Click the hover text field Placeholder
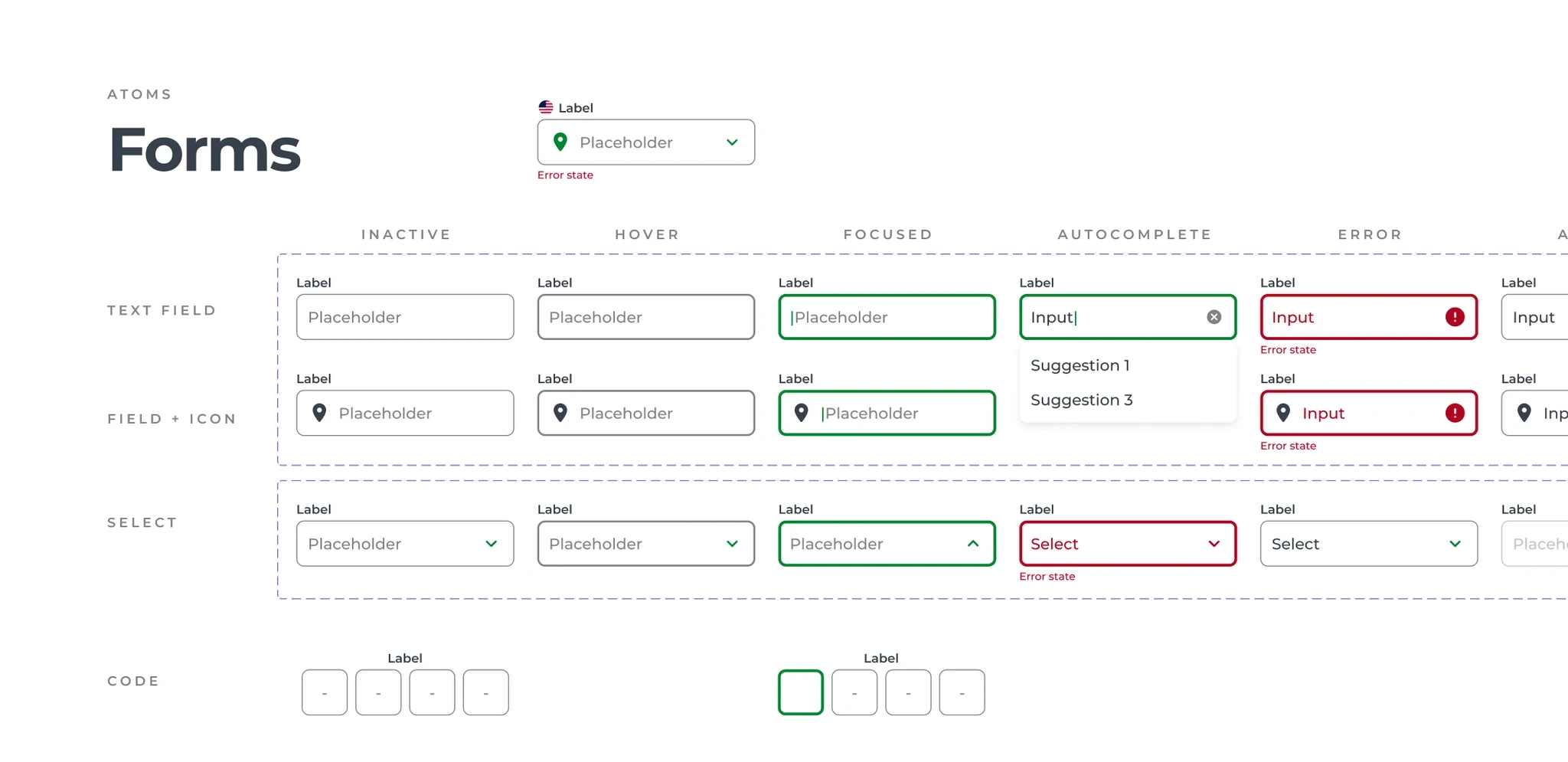The width and height of the screenshot is (1568, 762). click(646, 317)
